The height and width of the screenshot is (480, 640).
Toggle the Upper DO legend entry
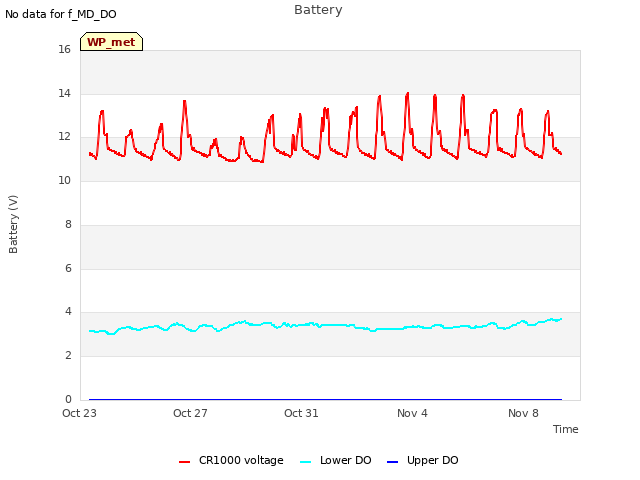pos(422,460)
